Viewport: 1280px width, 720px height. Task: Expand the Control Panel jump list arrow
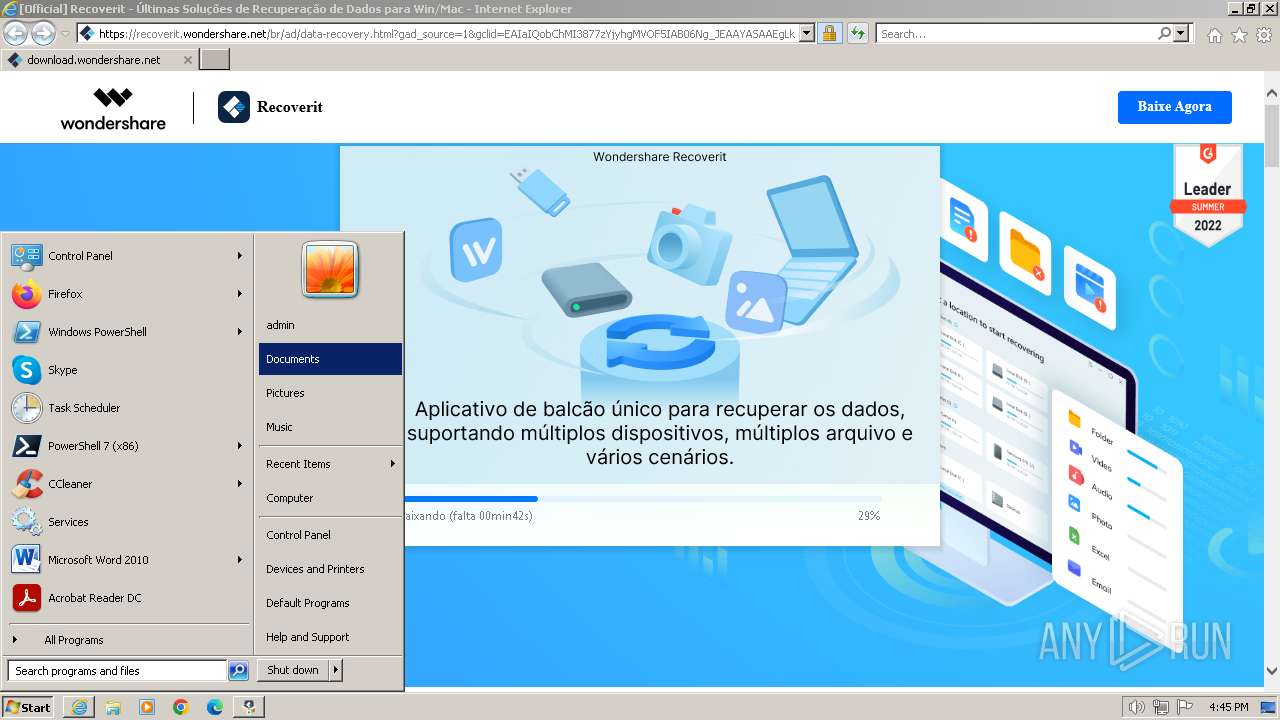point(240,256)
